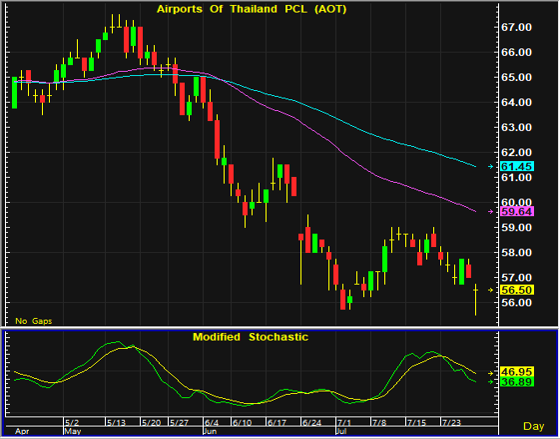This screenshot has width=560, height=439.
Task: Click the 67.00 price axis level
Action: [x=516, y=27]
